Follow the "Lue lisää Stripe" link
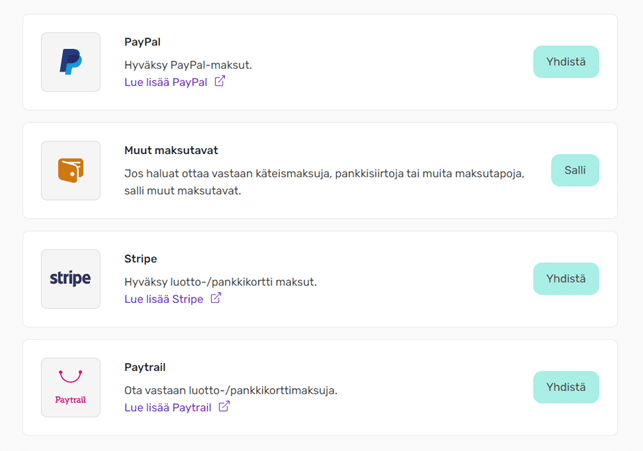The height and width of the screenshot is (451, 643). (x=163, y=299)
